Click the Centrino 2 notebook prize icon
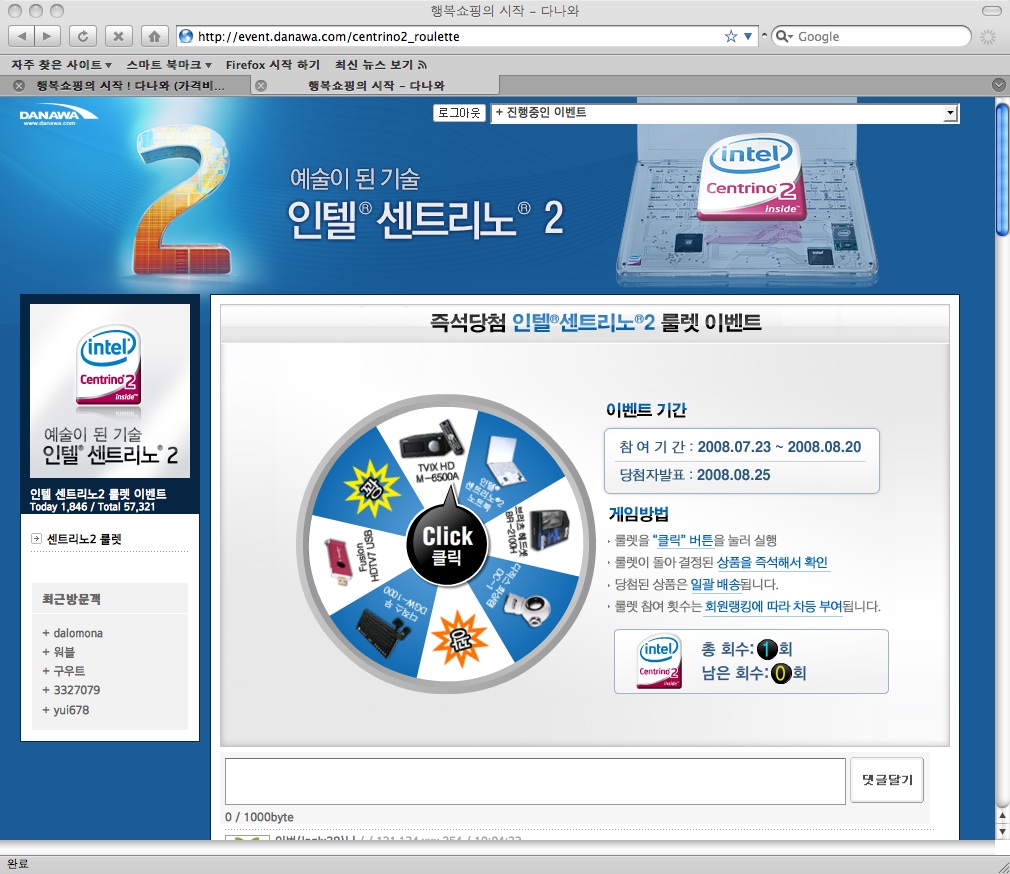 point(506,459)
